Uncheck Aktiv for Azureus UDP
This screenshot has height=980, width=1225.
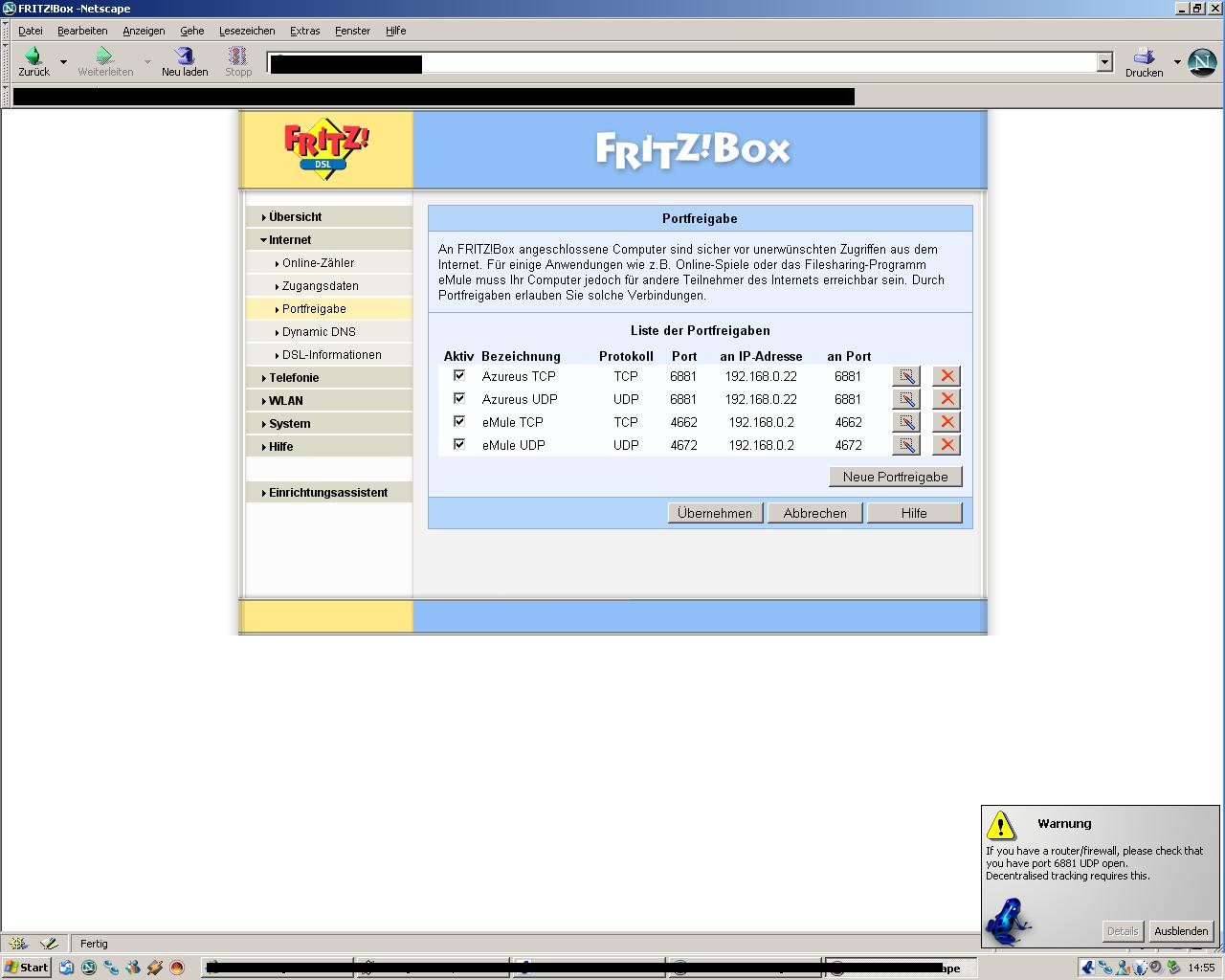pyautogui.click(x=459, y=398)
